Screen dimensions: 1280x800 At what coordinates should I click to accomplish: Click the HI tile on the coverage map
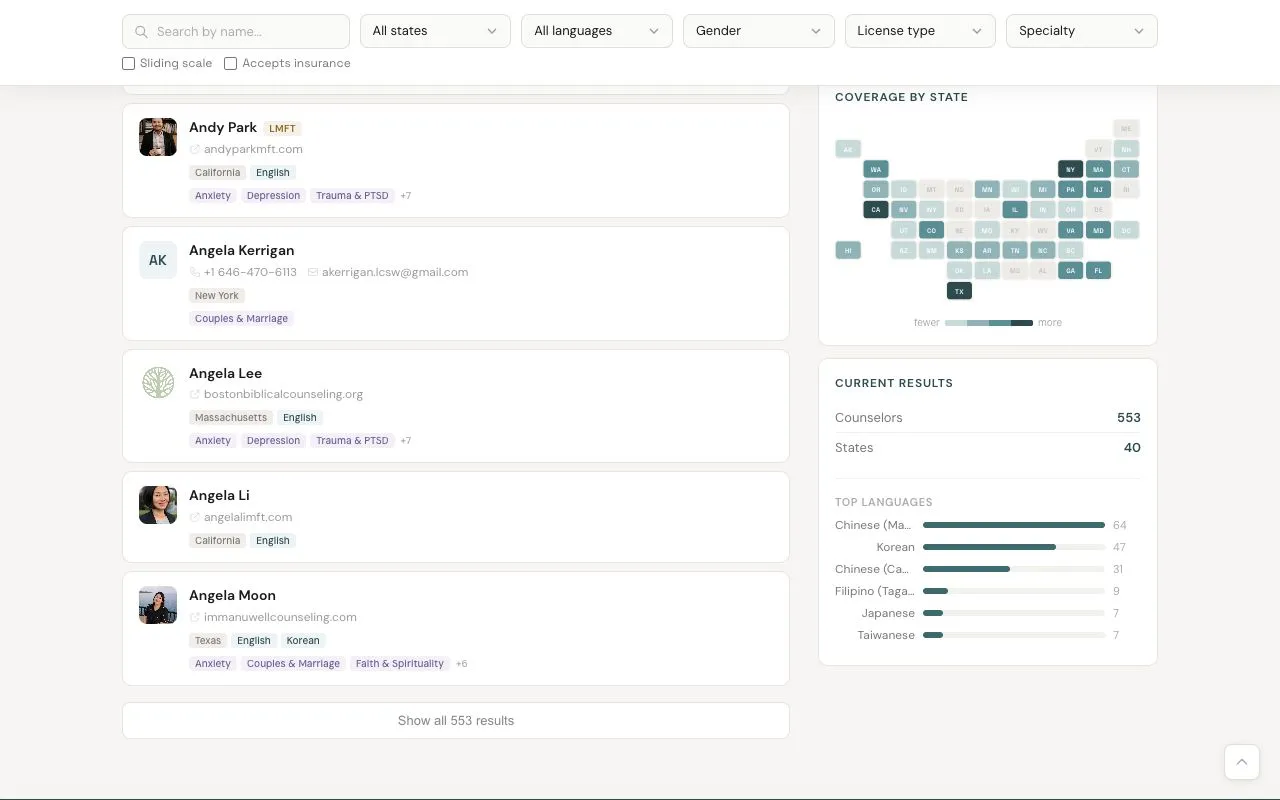click(x=848, y=250)
